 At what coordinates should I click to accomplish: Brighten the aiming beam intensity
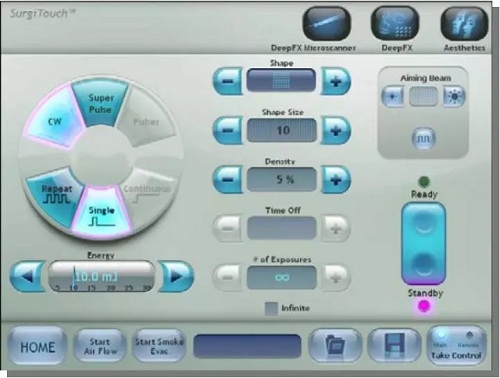pyautogui.click(x=454, y=96)
